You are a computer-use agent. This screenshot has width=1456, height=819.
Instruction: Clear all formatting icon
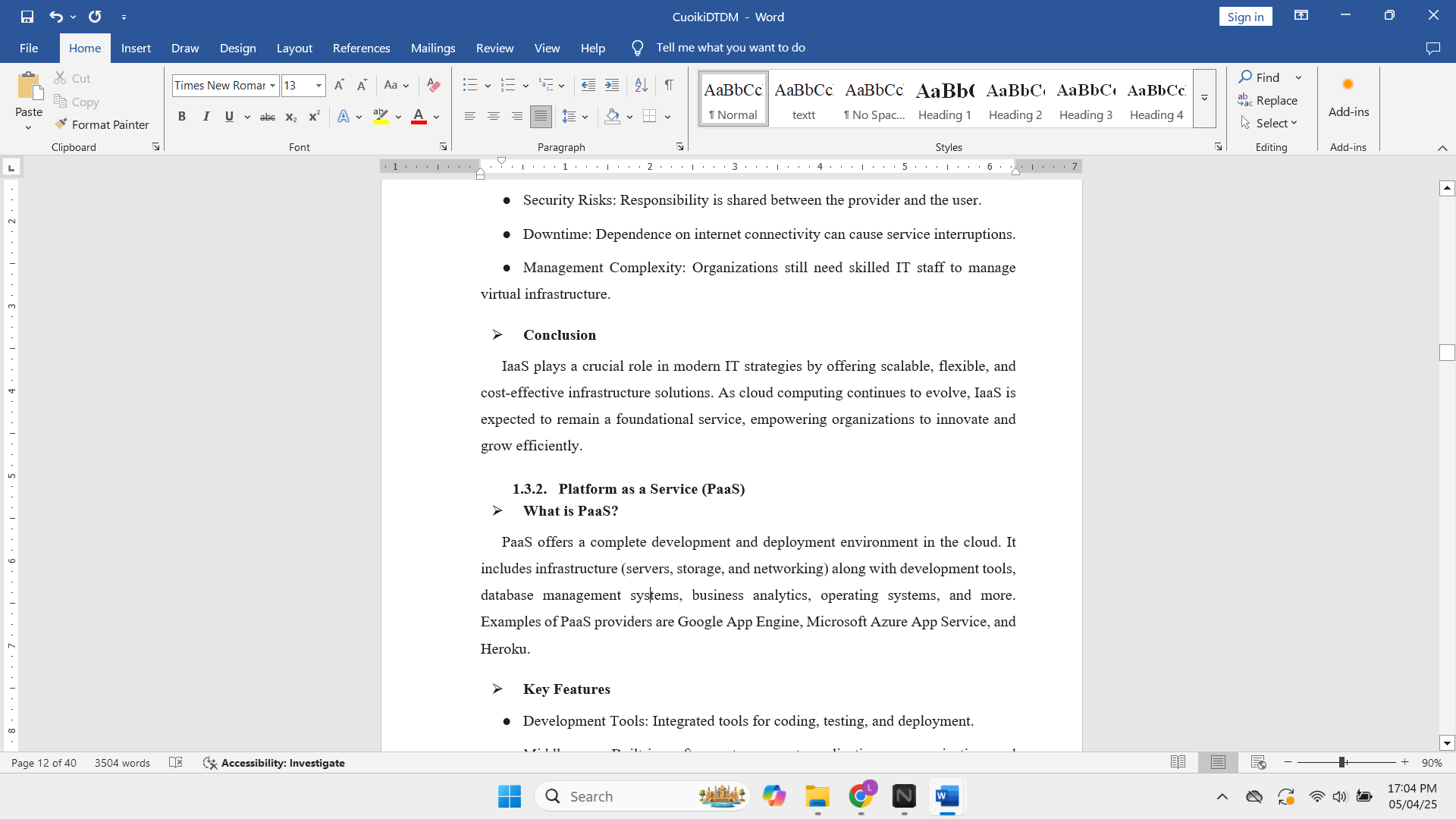434,86
